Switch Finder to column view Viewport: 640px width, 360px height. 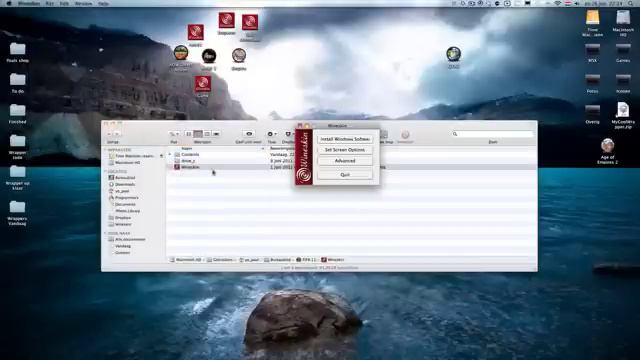coord(207,134)
